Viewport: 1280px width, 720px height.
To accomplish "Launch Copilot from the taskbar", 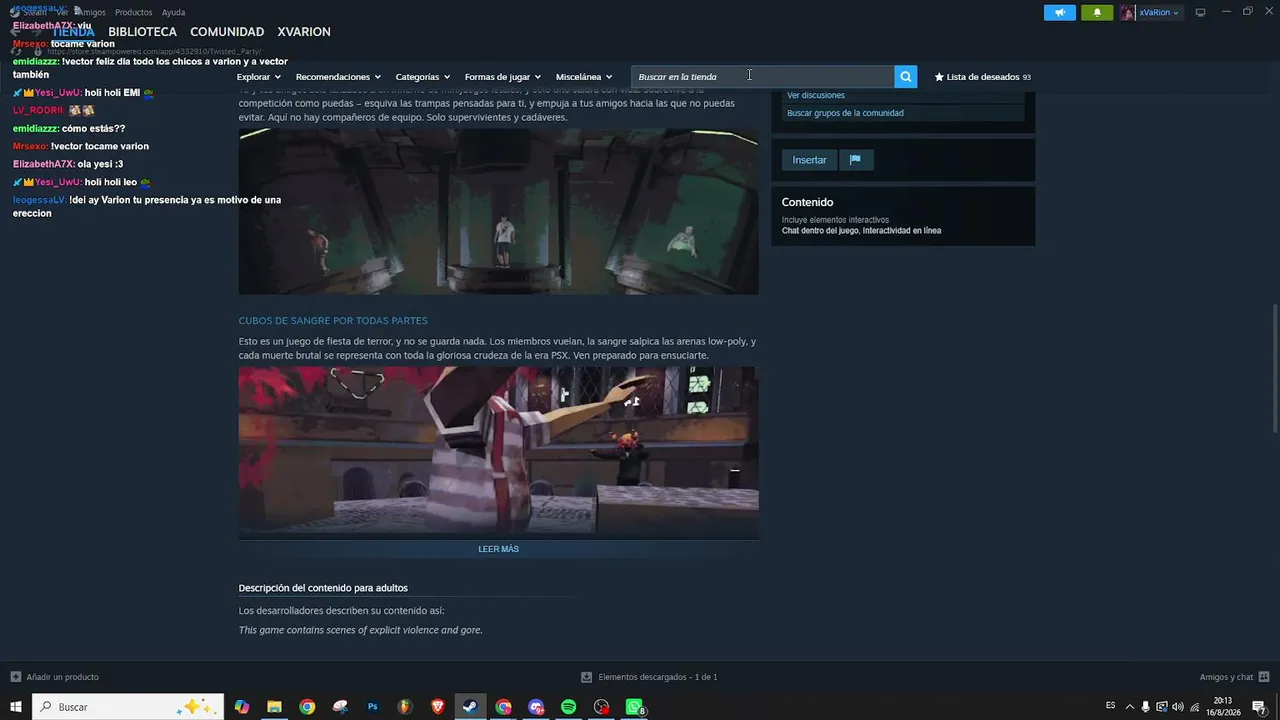I will click(x=241, y=707).
